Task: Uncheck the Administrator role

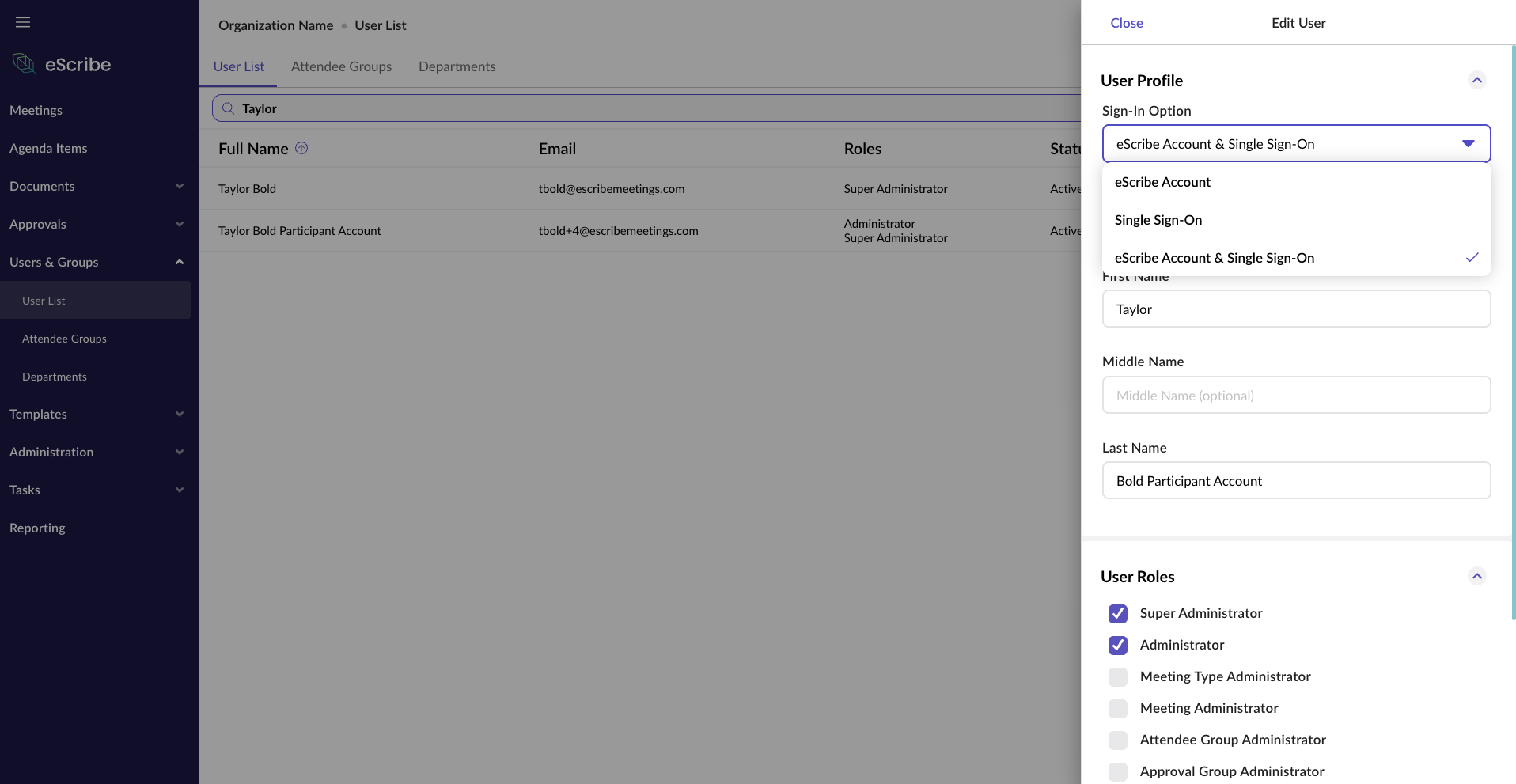Action: [x=1117, y=646]
